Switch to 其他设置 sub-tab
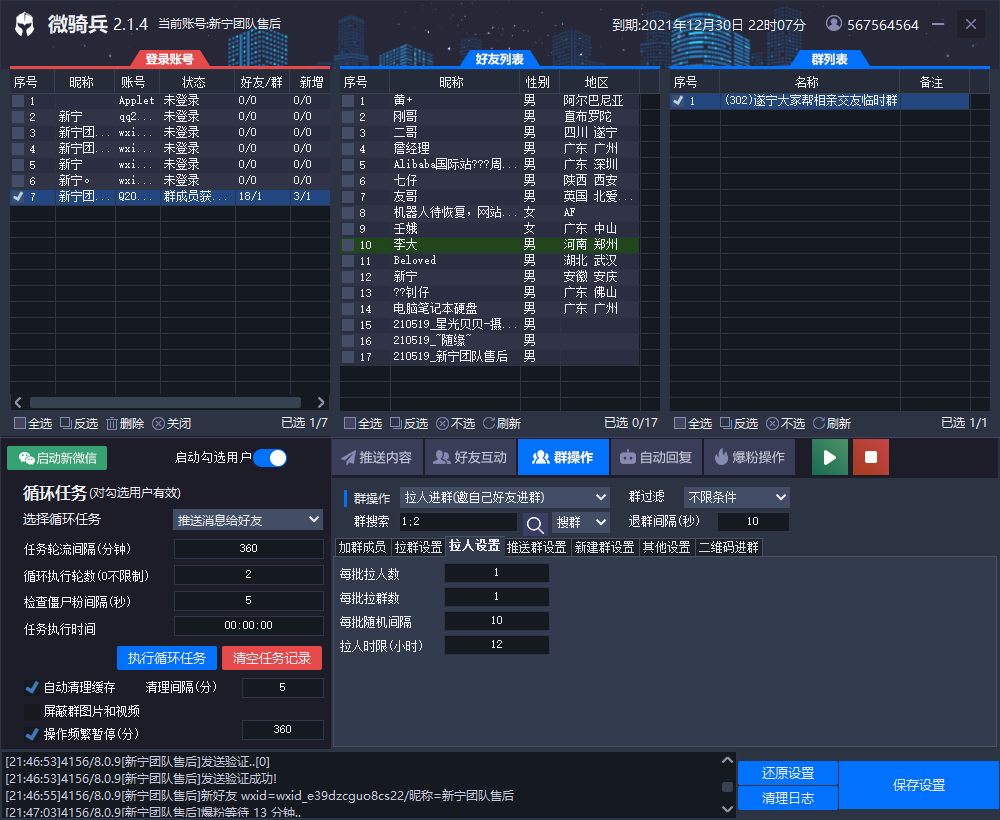1000x820 pixels. tap(666, 547)
